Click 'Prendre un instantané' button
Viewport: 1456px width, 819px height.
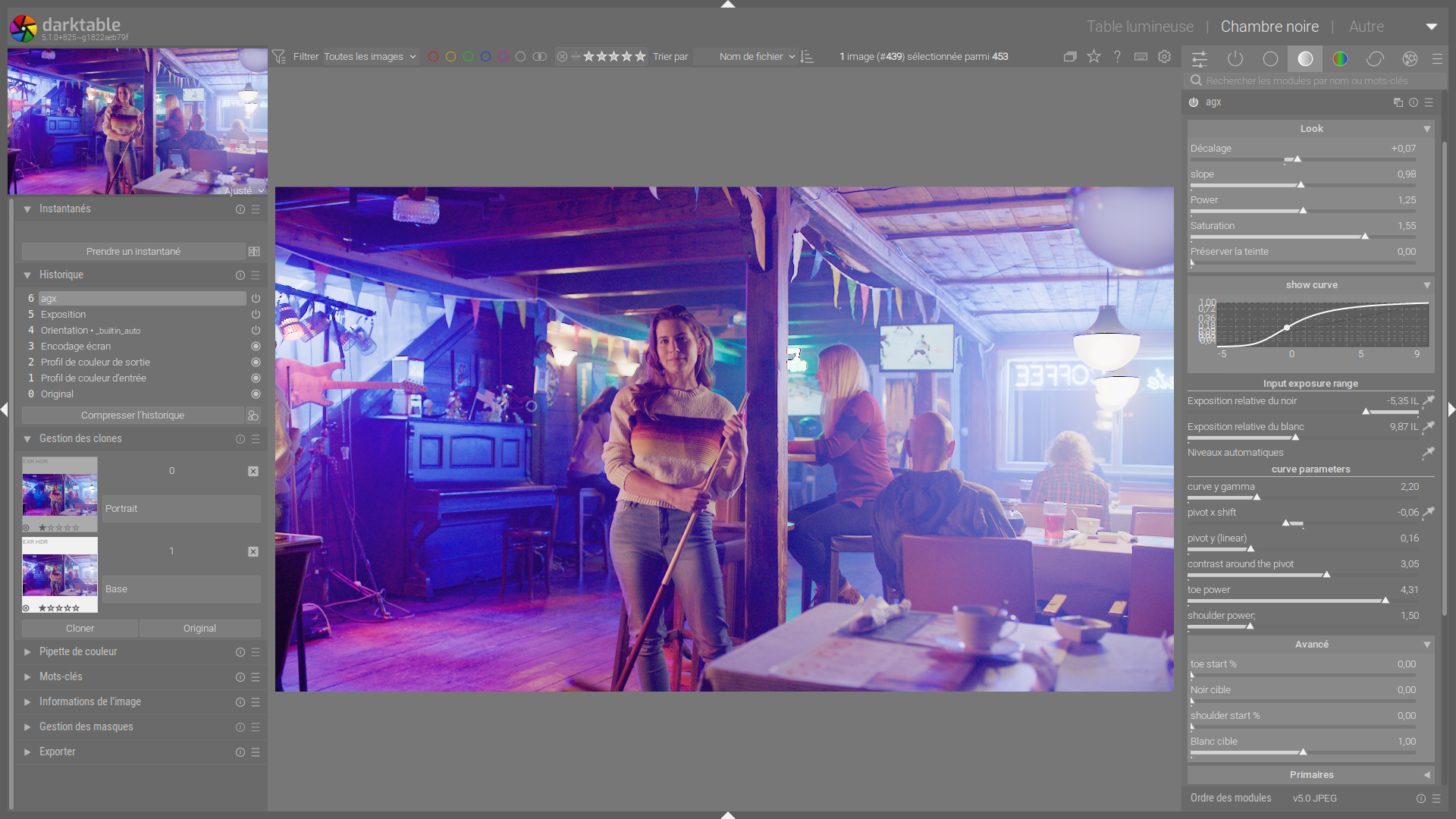pos(133,251)
